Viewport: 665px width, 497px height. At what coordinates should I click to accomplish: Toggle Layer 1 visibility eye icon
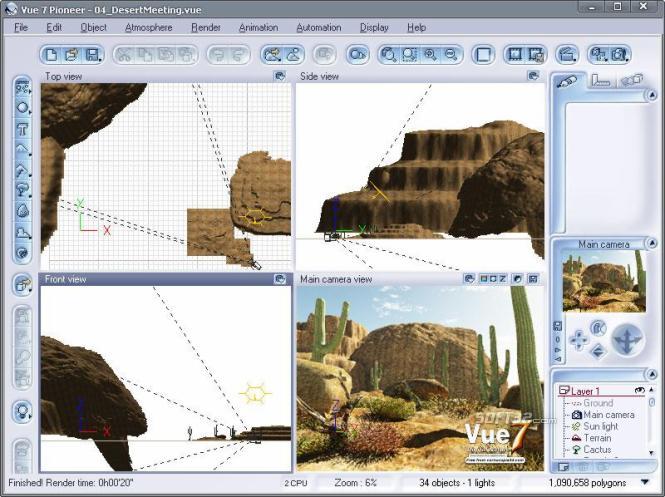639,390
